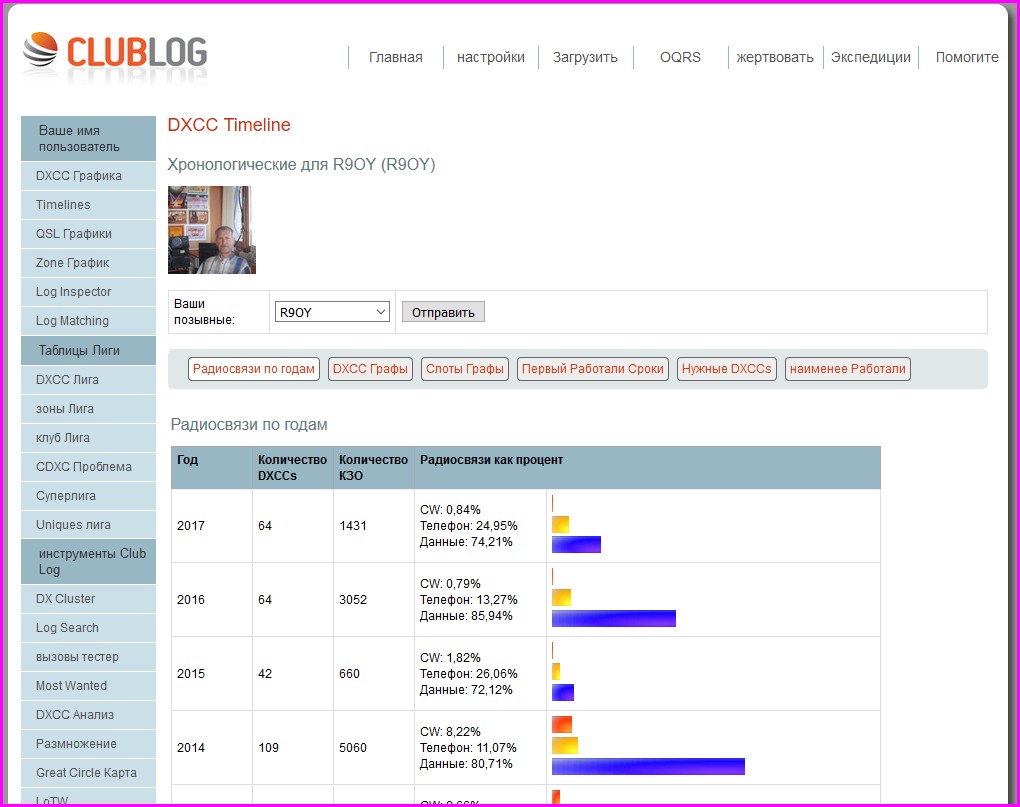
Task: Switch to DXCC Графы tab
Action: point(370,369)
